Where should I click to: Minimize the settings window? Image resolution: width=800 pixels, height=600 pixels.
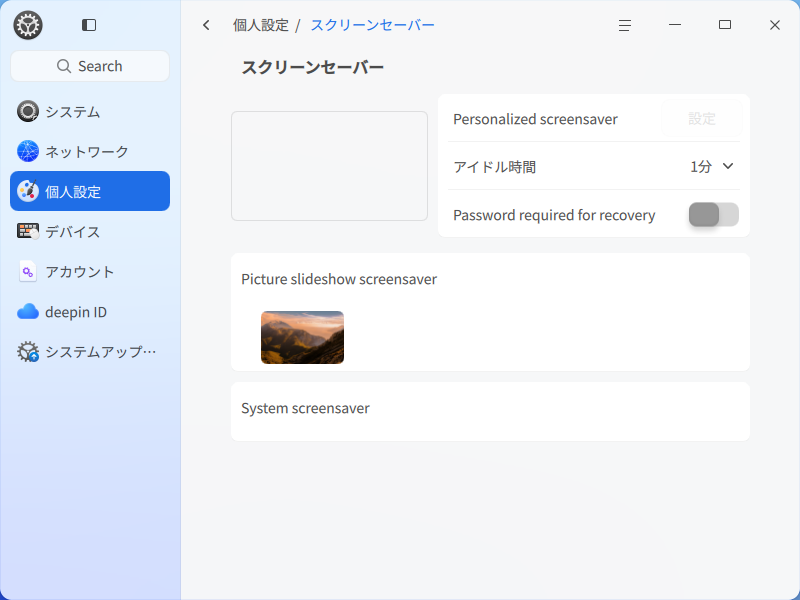point(675,25)
